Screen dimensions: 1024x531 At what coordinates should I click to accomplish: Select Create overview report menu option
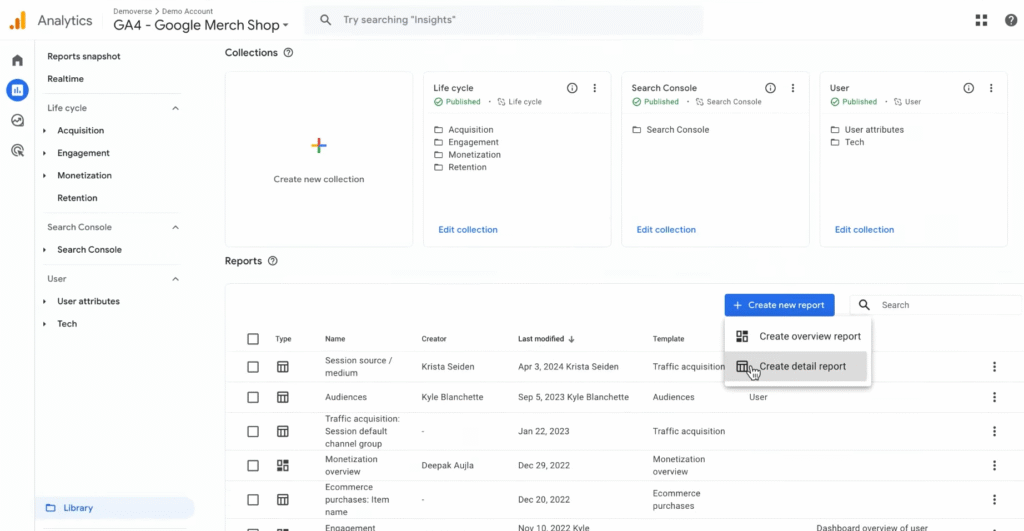797,336
